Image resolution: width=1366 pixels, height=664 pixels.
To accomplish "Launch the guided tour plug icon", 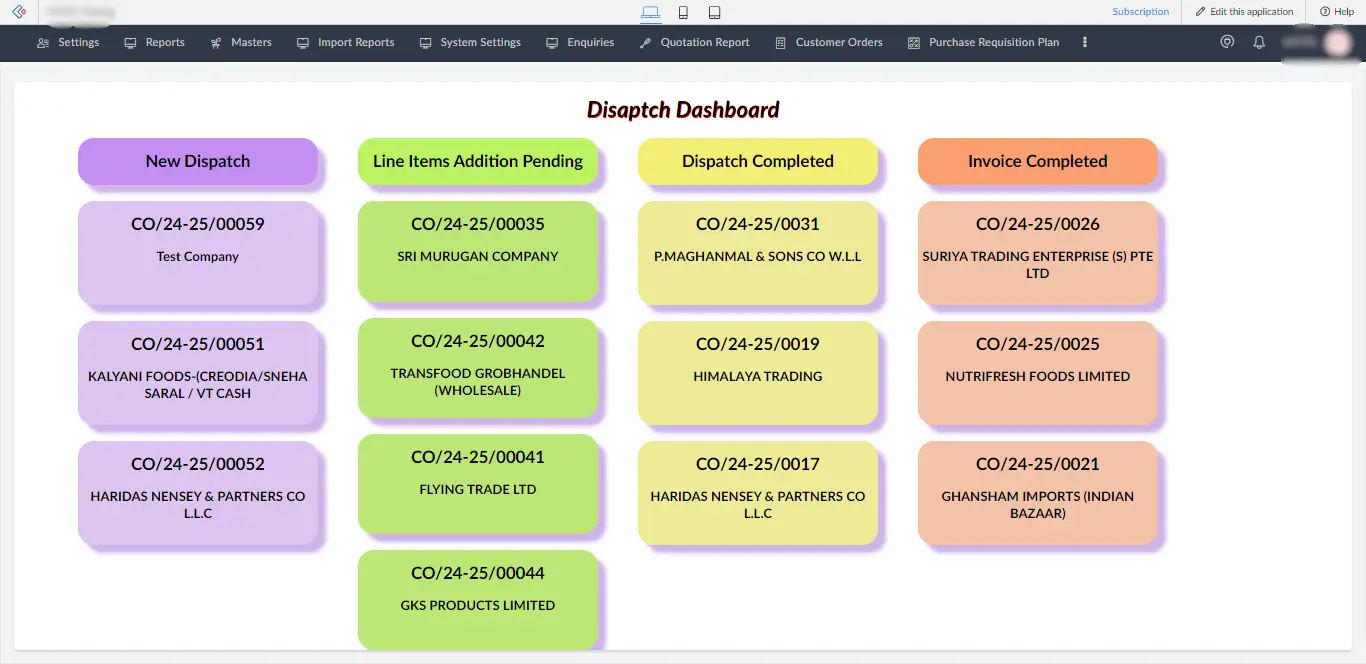I will (1227, 42).
